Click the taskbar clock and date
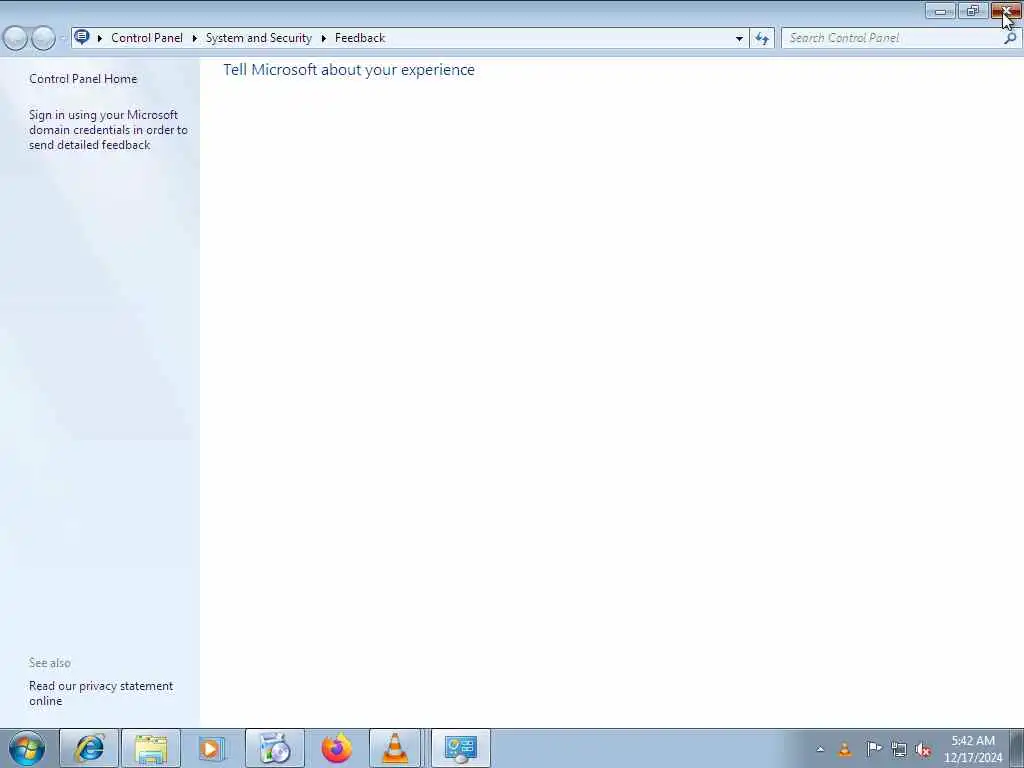The height and width of the screenshot is (768, 1024). pos(972,748)
